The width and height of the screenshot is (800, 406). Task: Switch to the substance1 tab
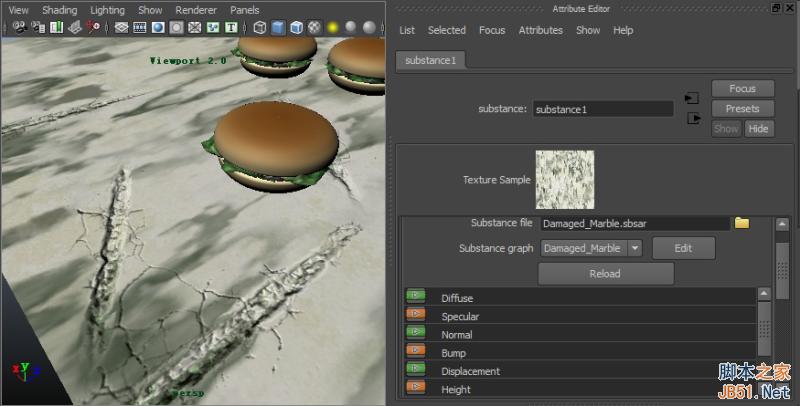[430, 61]
